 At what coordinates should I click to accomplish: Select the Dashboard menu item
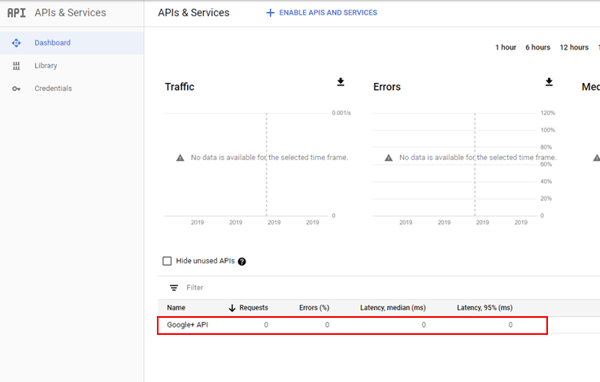pyautogui.click(x=72, y=43)
